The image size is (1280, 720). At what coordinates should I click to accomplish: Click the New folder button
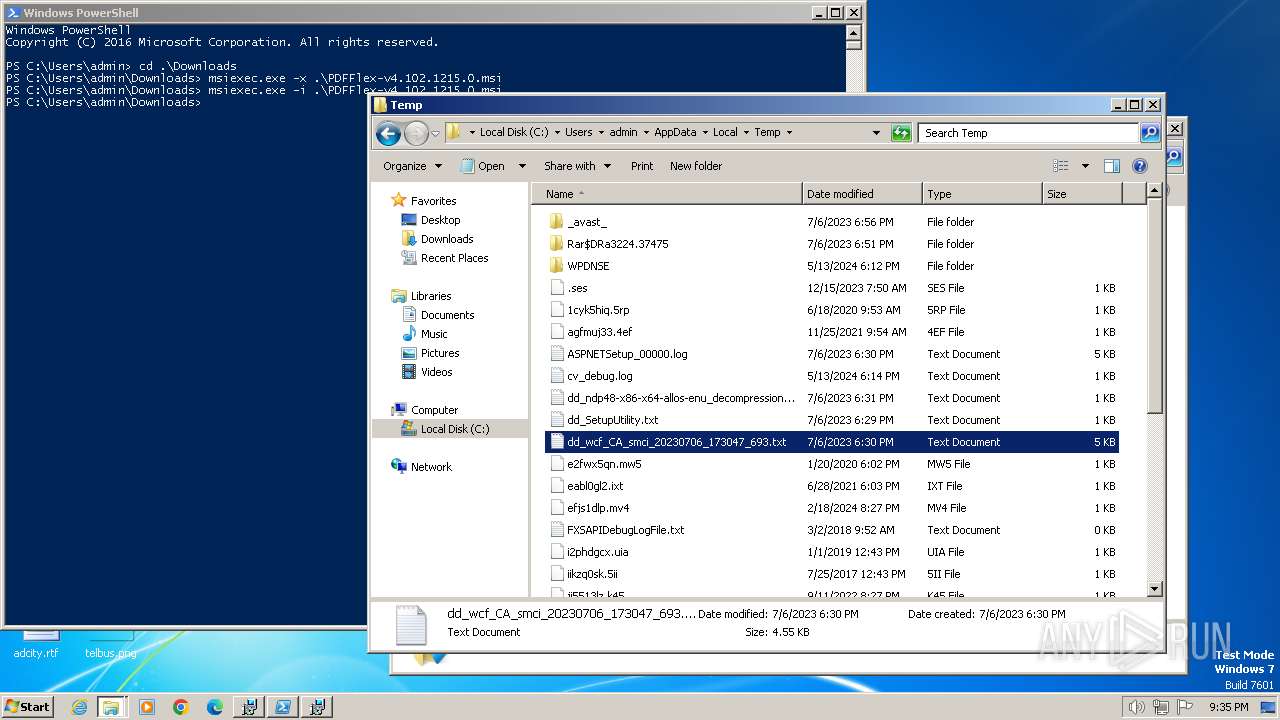point(696,166)
